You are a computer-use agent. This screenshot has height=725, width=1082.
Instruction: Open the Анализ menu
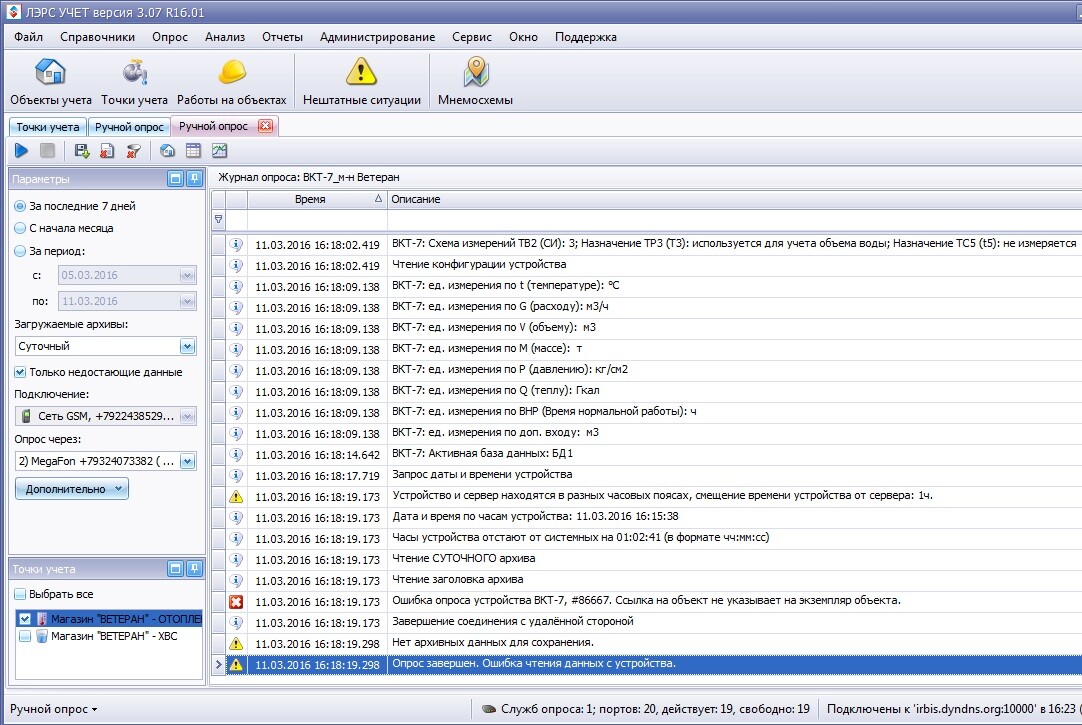coord(225,37)
